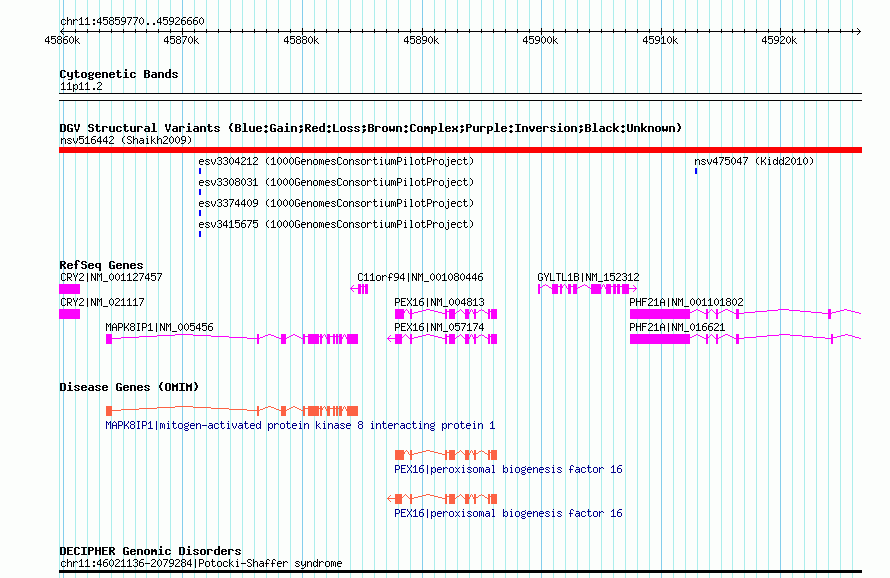The image size is (890, 578).
Task: Click the 45870k ruler tick label
Action: coord(180,41)
